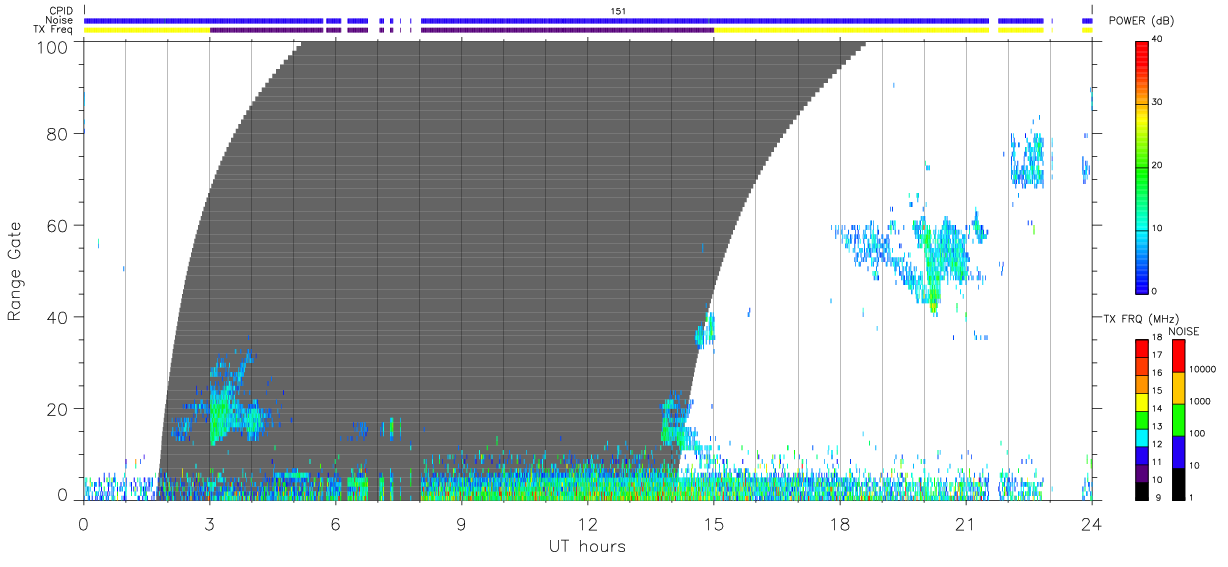The width and height of the screenshot is (1228, 567).
Task: Click y-axis tick label 80
Action: click(x=59, y=134)
